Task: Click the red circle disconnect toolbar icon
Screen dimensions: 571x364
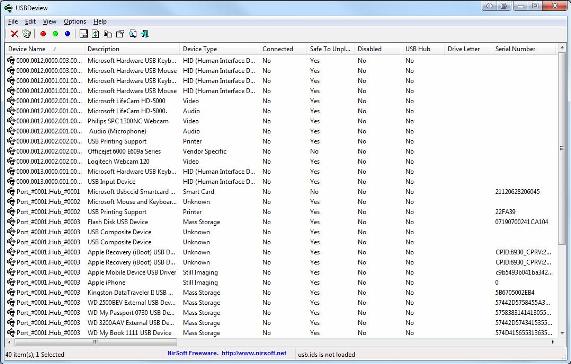Action: pos(43,34)
